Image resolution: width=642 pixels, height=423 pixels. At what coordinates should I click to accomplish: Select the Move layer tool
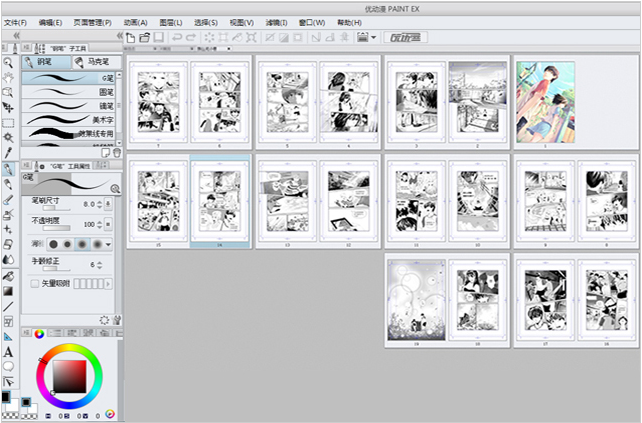pos(8,108)
